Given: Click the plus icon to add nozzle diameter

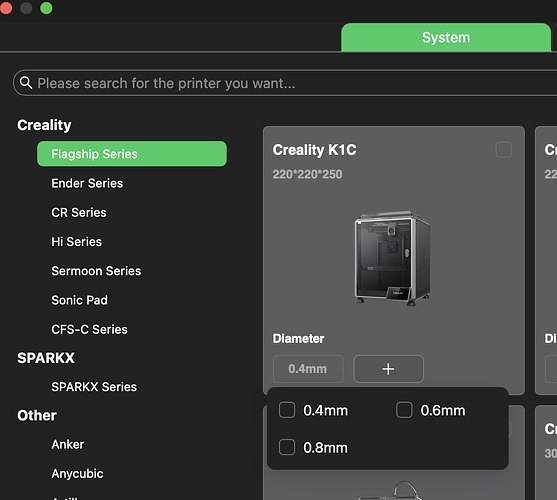Looking at the screenshot, I should pos(388,369).
